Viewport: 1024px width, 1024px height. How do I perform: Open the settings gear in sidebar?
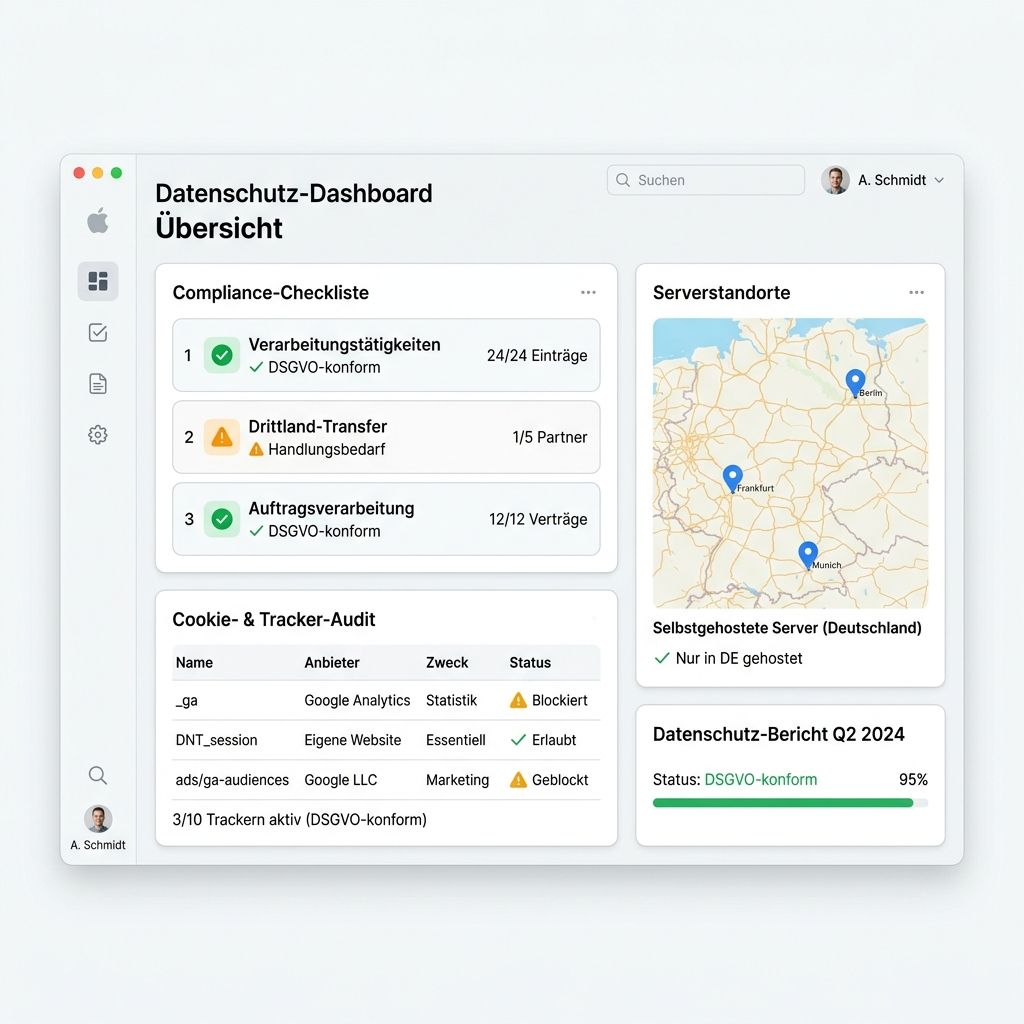[x=98, y=435]
